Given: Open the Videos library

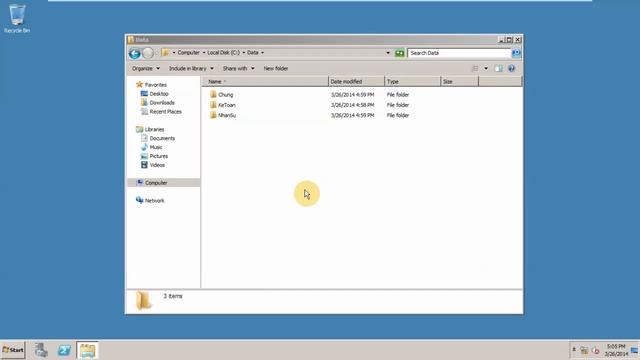Looking at the screenshot, I should pyautogui.click(x=157, y=165).
